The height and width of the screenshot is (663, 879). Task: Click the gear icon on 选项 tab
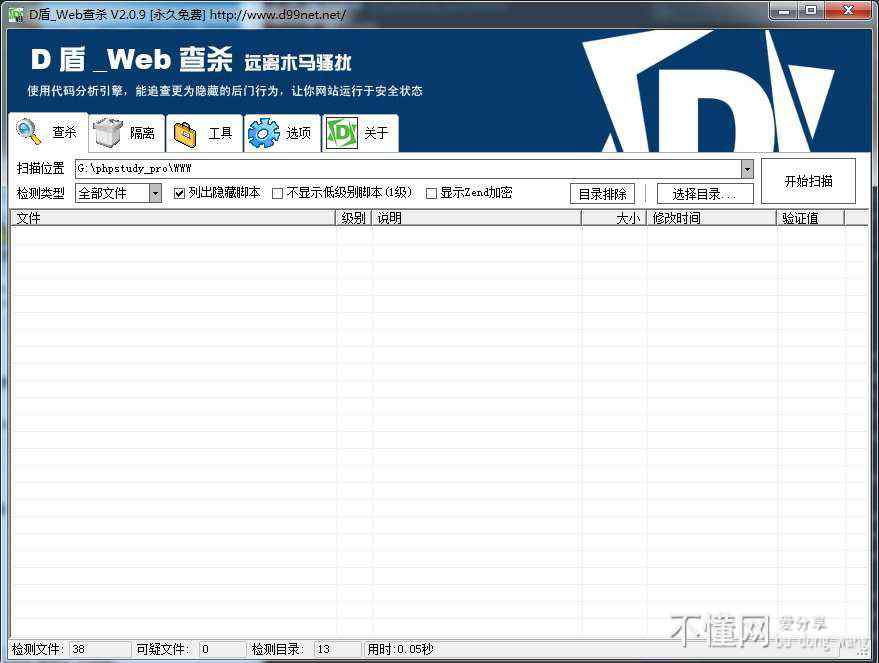tap(263, 133)
